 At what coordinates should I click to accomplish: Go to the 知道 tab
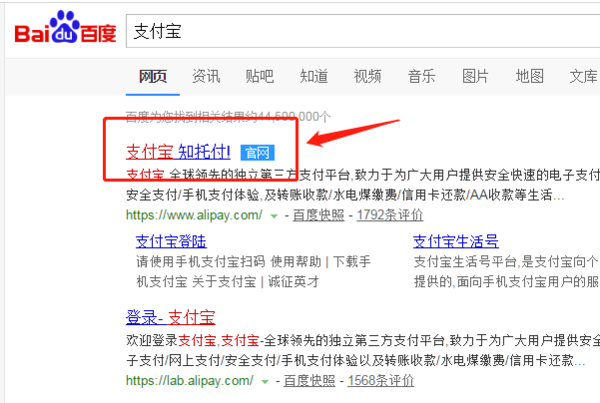point(314,77)
